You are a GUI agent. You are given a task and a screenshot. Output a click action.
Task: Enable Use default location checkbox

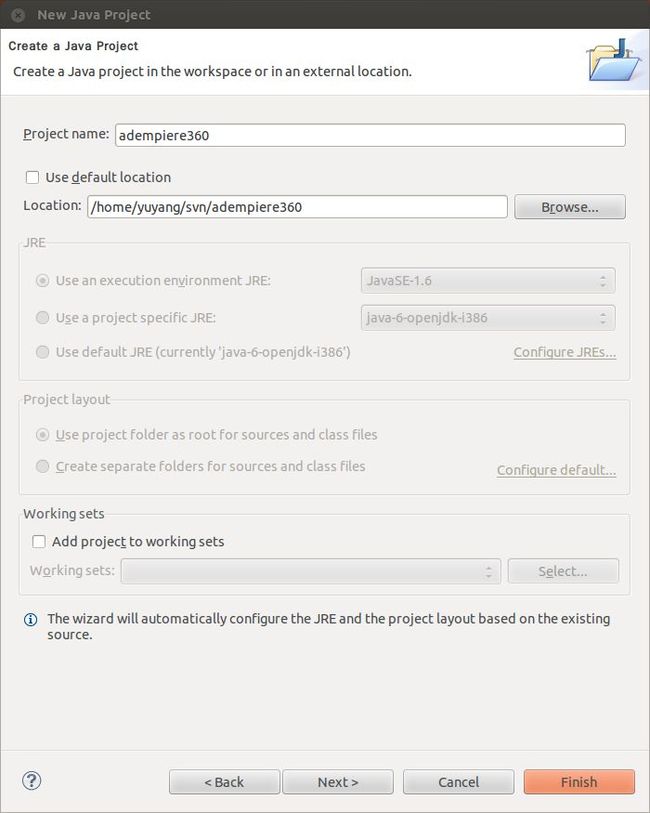(x=32, y=177)
